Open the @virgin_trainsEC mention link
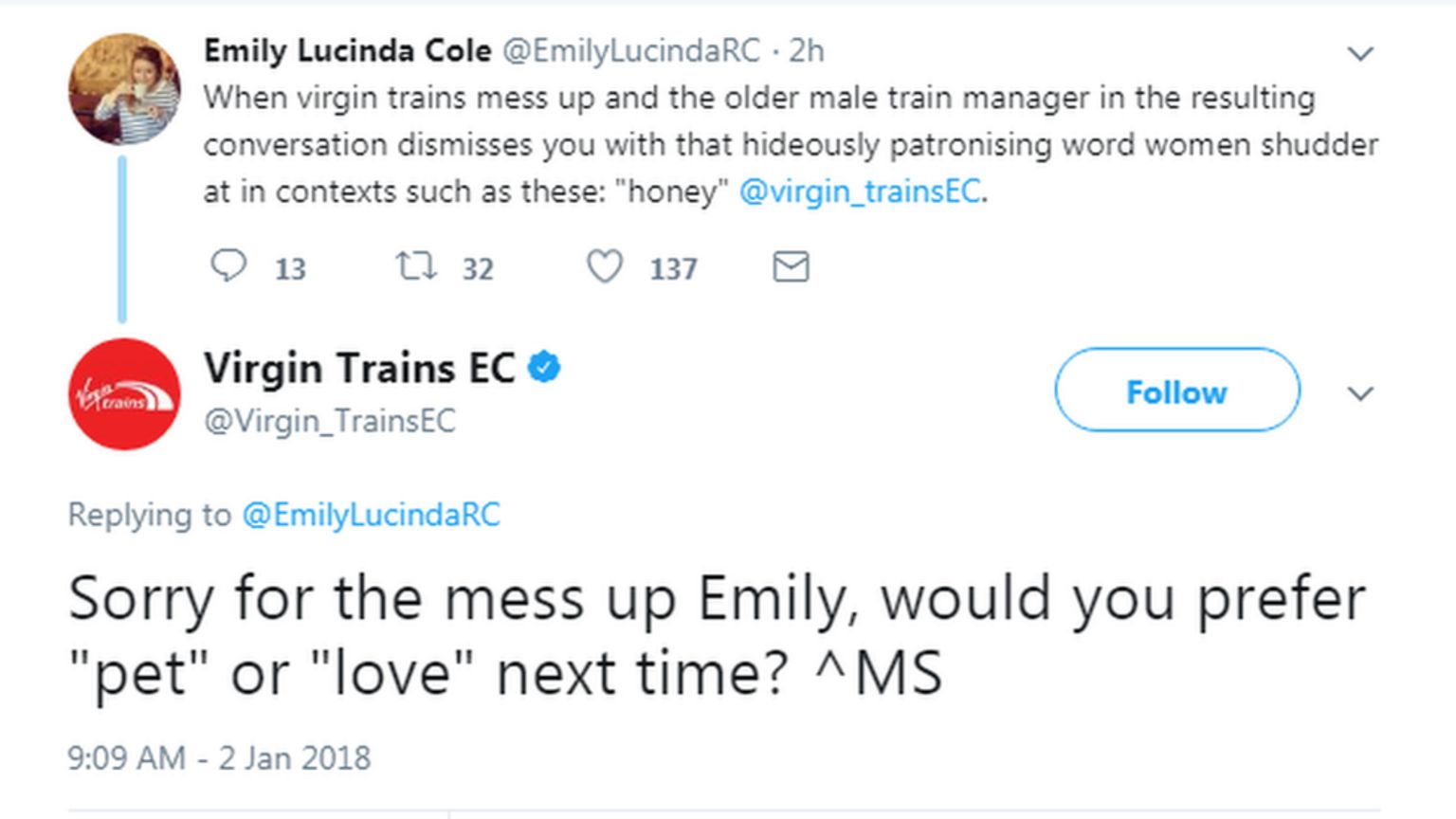Screen dimensions: 1456x819 [860, 191]
